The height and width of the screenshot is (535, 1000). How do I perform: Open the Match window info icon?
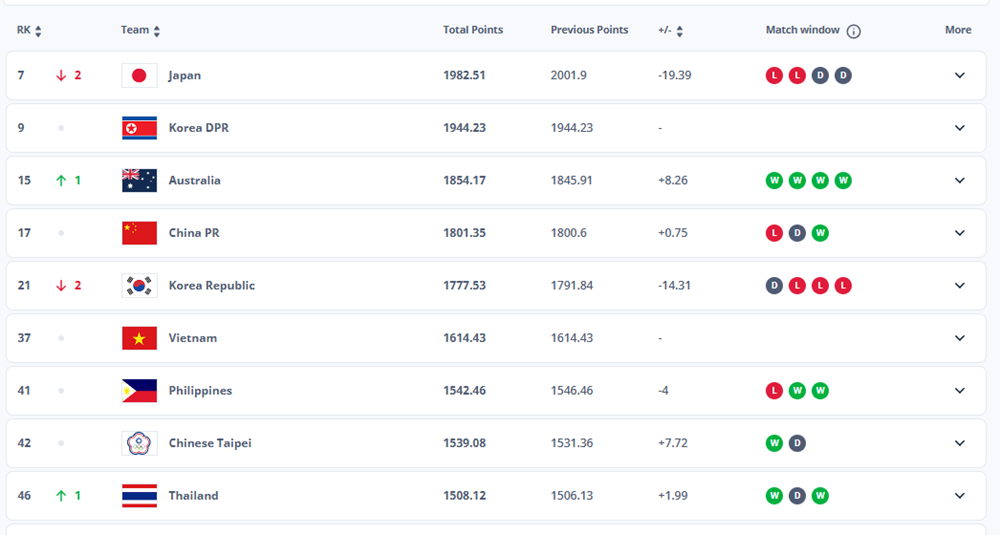tap(853, 31)
